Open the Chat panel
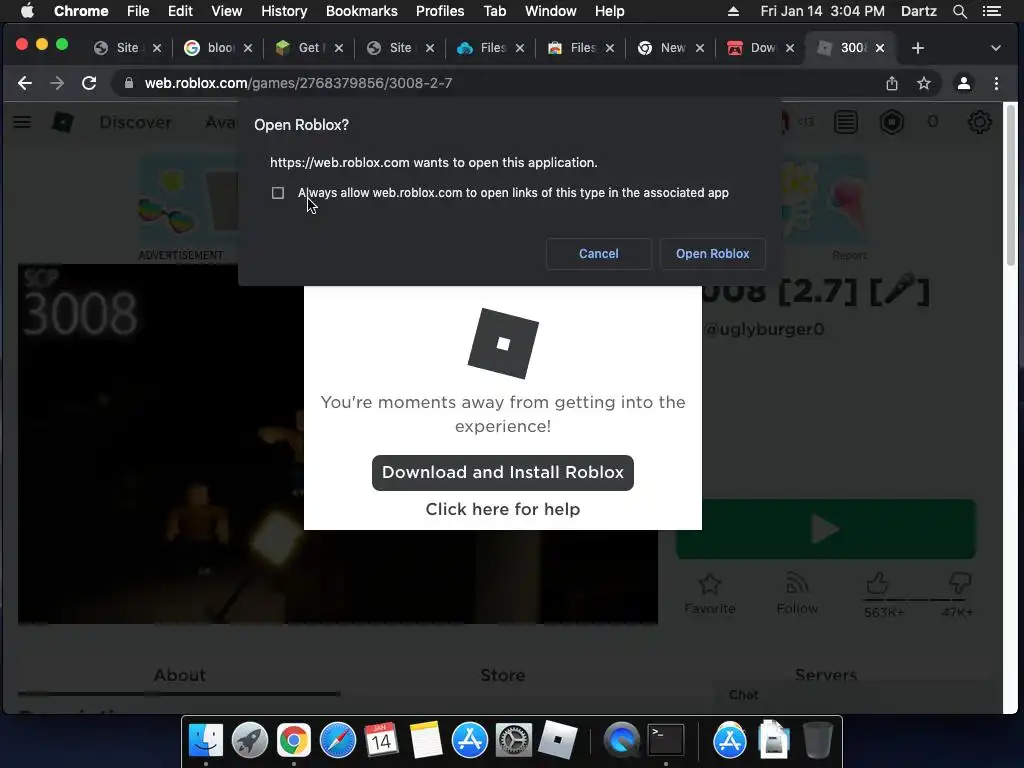 744,695
